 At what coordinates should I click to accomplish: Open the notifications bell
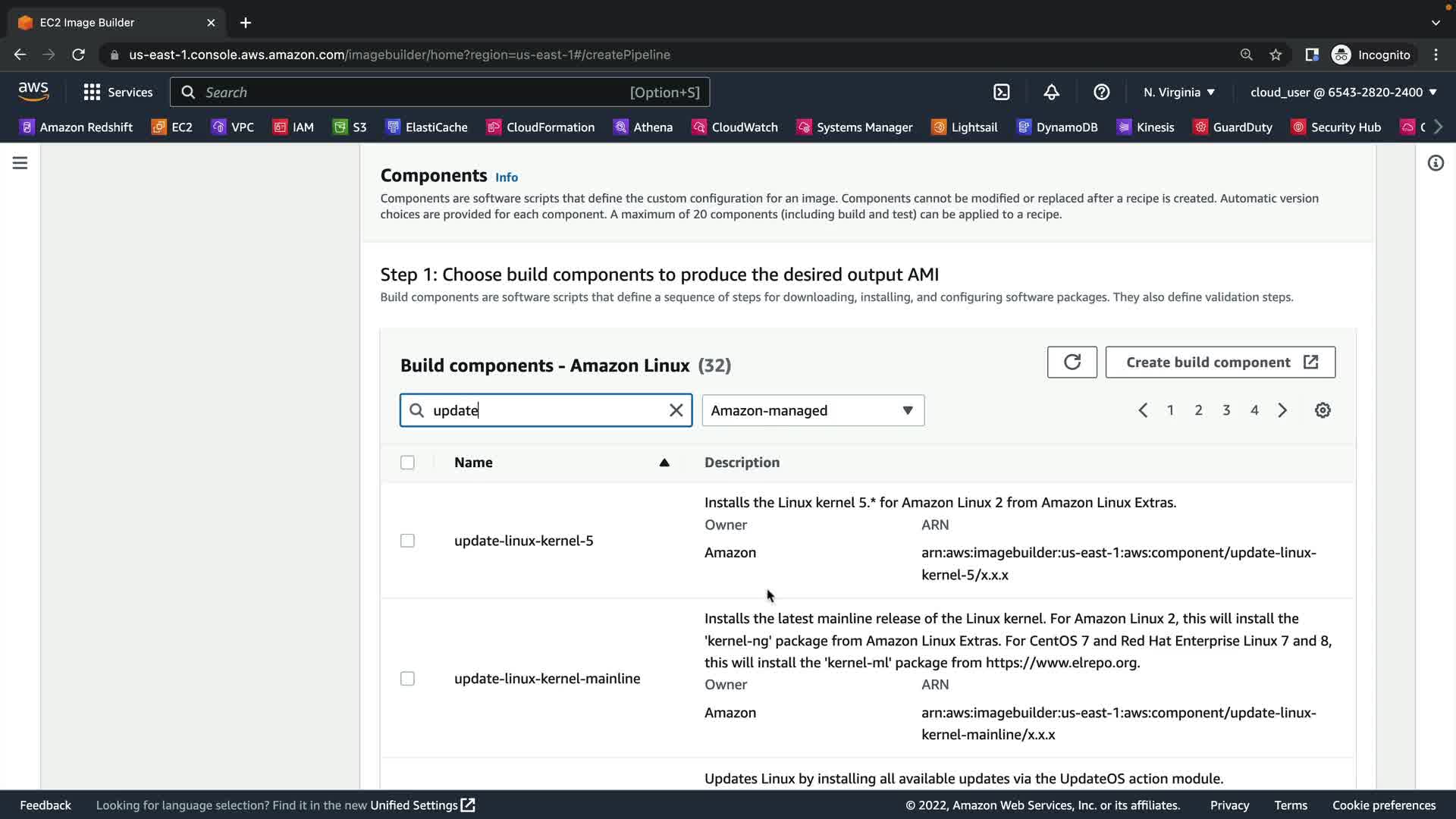tap(1051, 92)
